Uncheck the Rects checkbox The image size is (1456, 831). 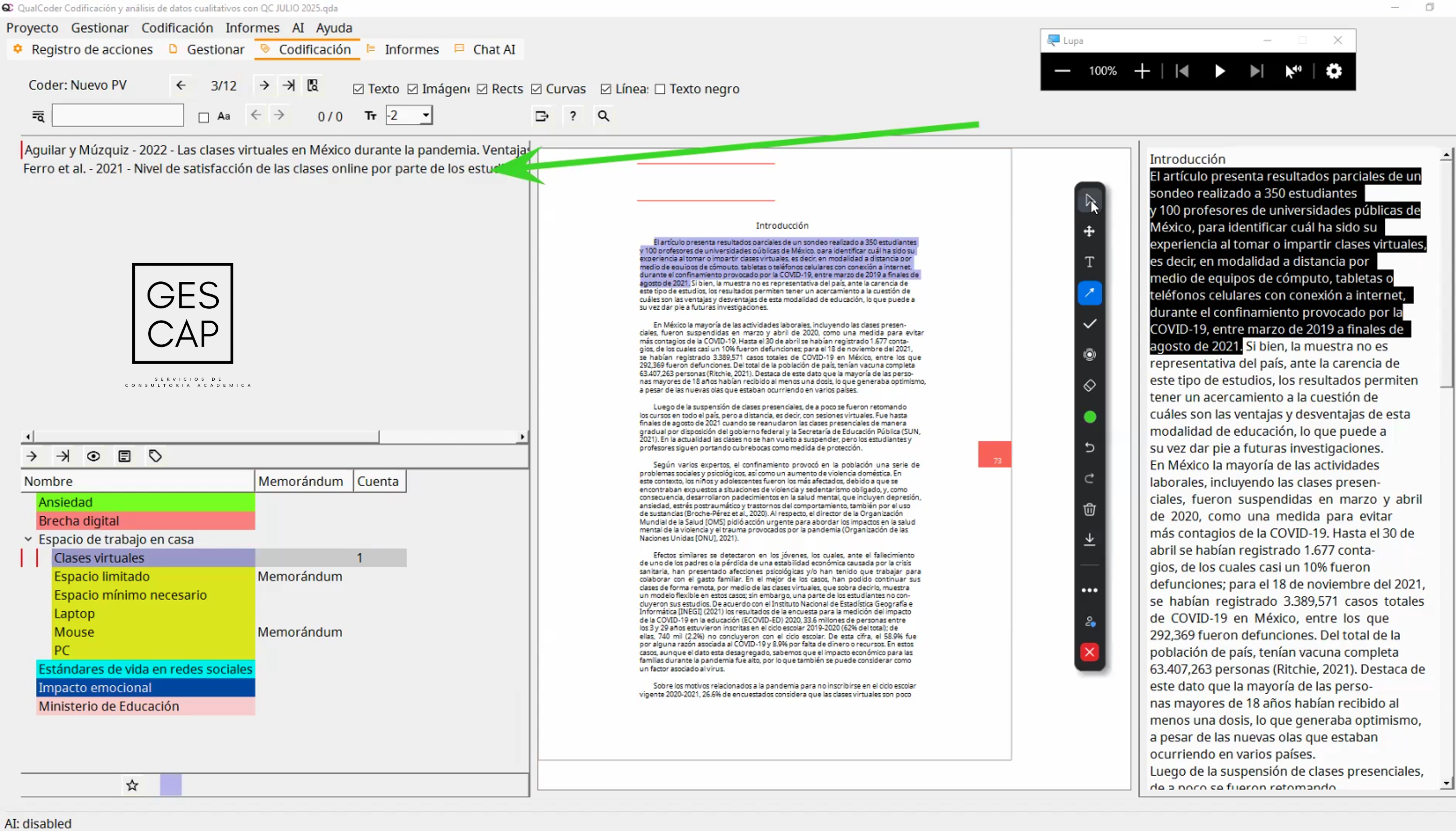pyautogui.click(x=482, y=89)
